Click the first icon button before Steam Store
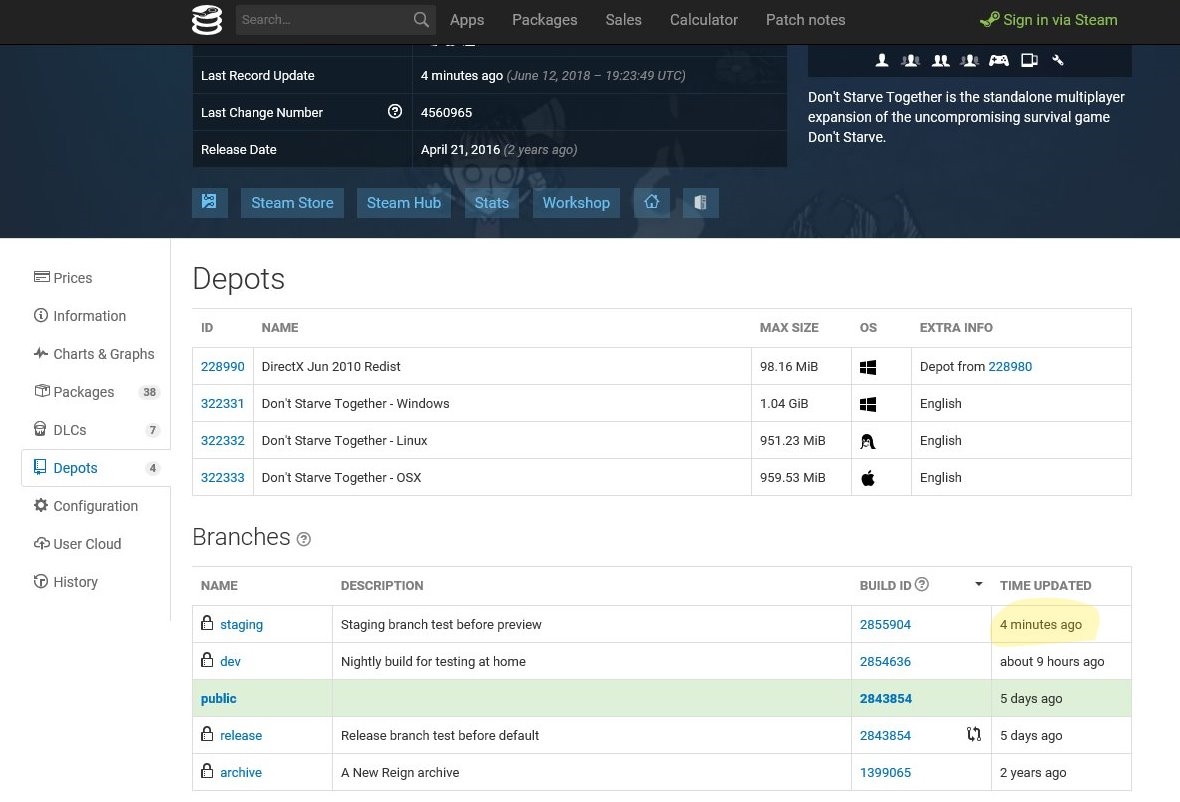Viewport: 1180px width, 802px height. click(209, 202)
